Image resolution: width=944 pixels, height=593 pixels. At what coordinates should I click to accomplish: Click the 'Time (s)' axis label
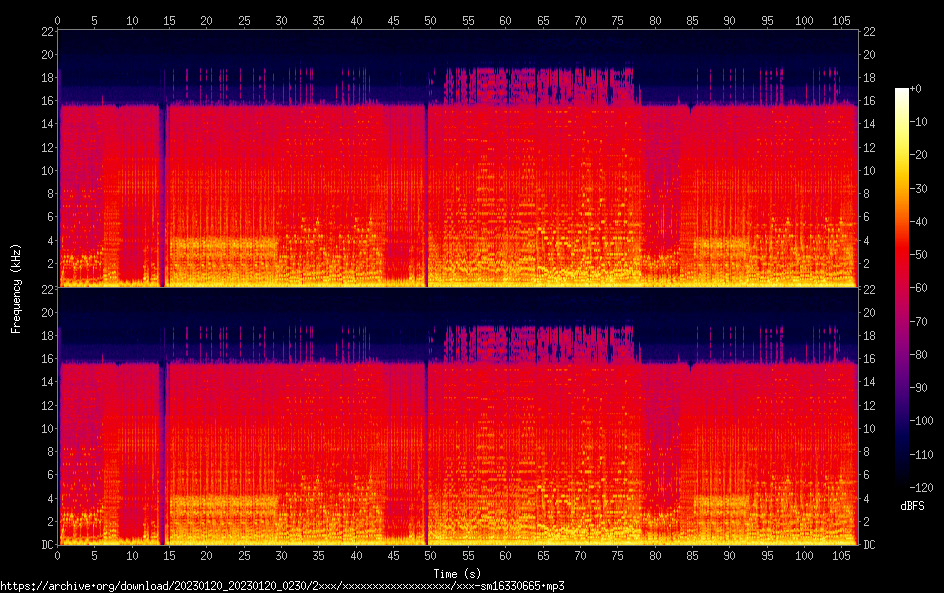[457, 573]
